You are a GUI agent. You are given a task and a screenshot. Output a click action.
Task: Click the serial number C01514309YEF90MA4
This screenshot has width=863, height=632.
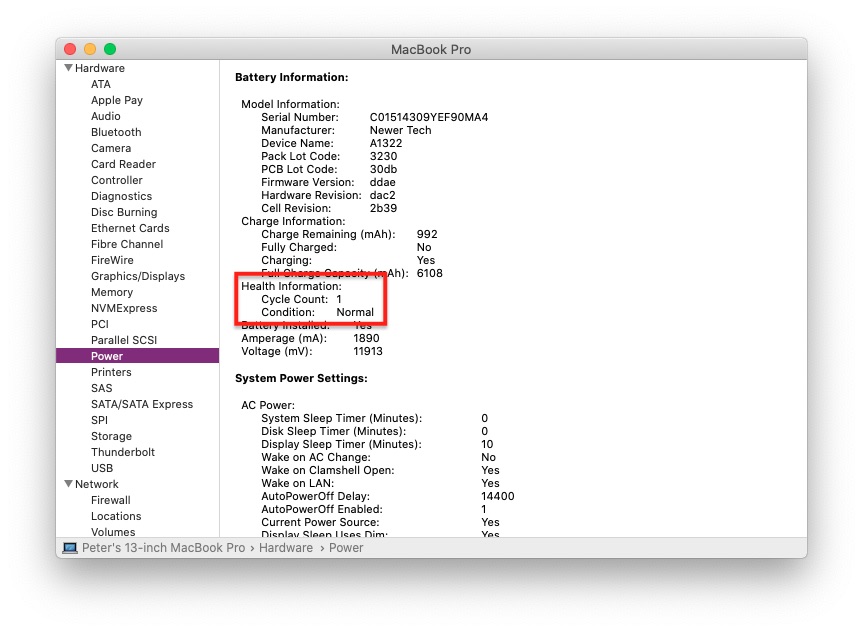(x=429, y=117)
